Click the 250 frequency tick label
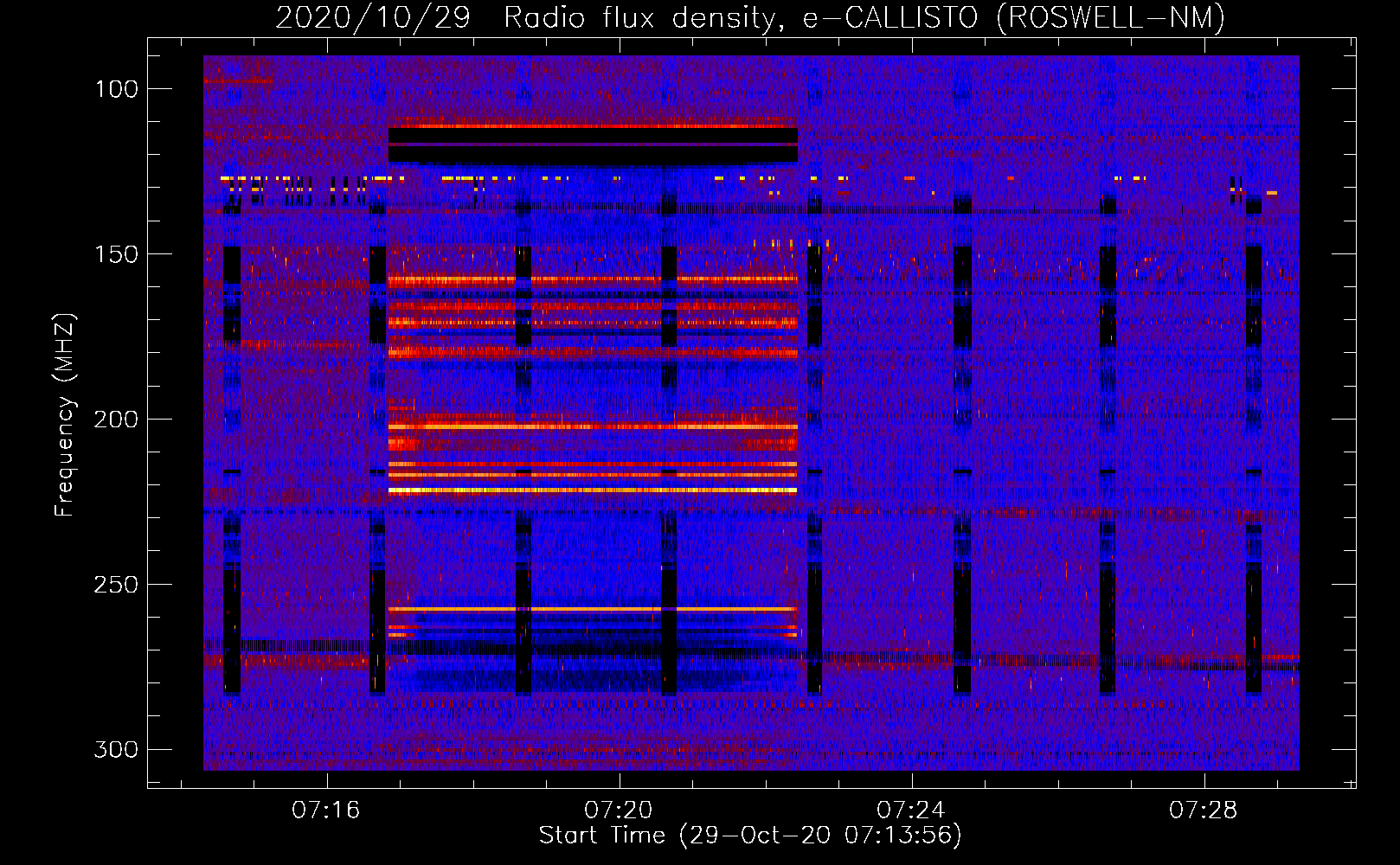 coord(116,585)
